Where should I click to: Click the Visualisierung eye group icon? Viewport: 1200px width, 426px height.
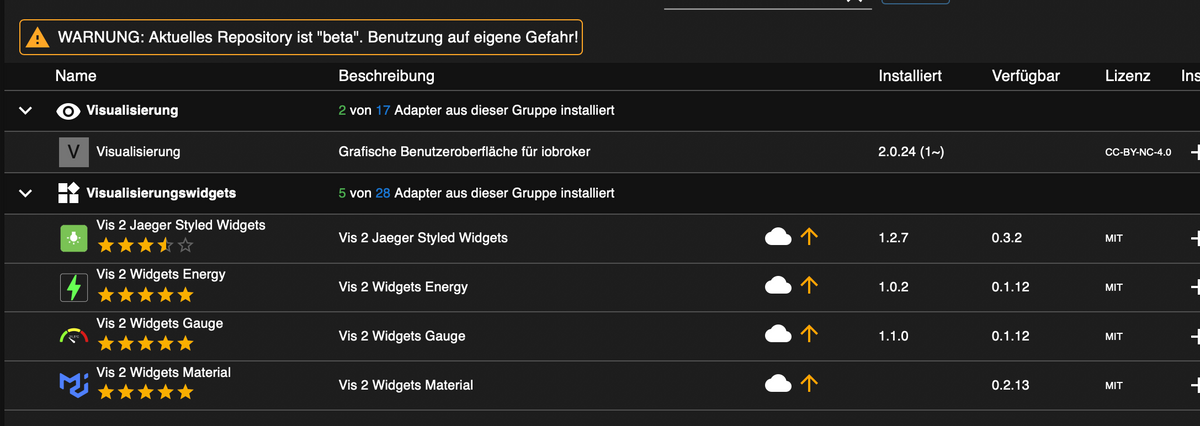pos(68,110)
